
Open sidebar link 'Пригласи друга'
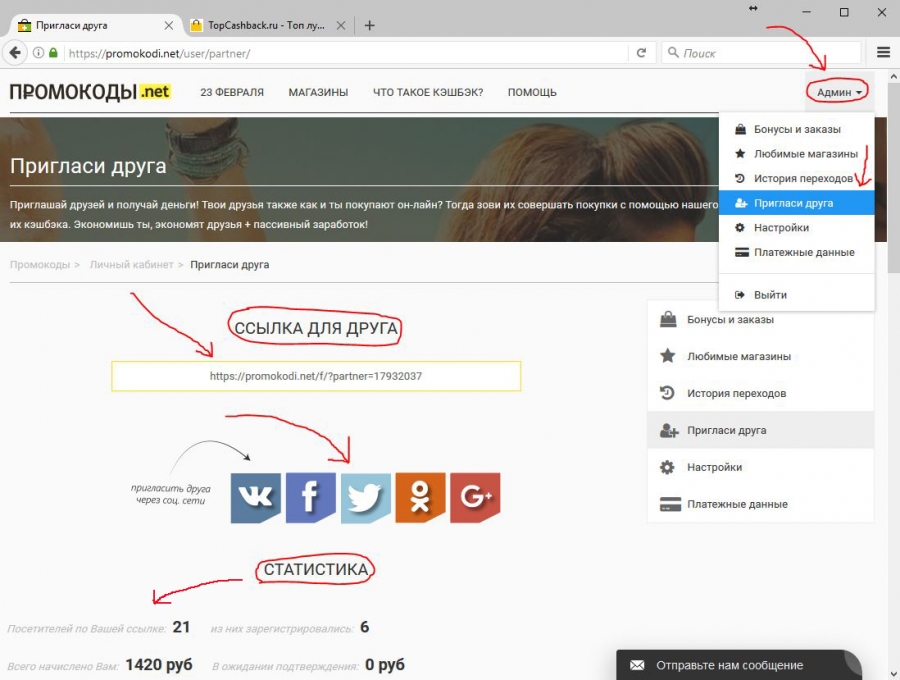coord(761,430)
